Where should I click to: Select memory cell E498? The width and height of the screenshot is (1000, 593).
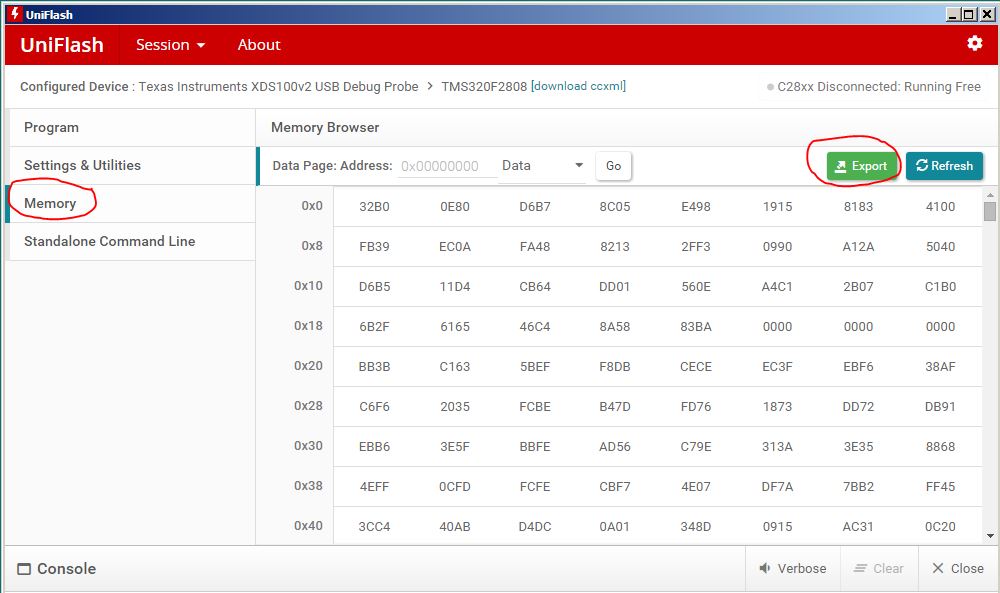(x=696, y=207)
